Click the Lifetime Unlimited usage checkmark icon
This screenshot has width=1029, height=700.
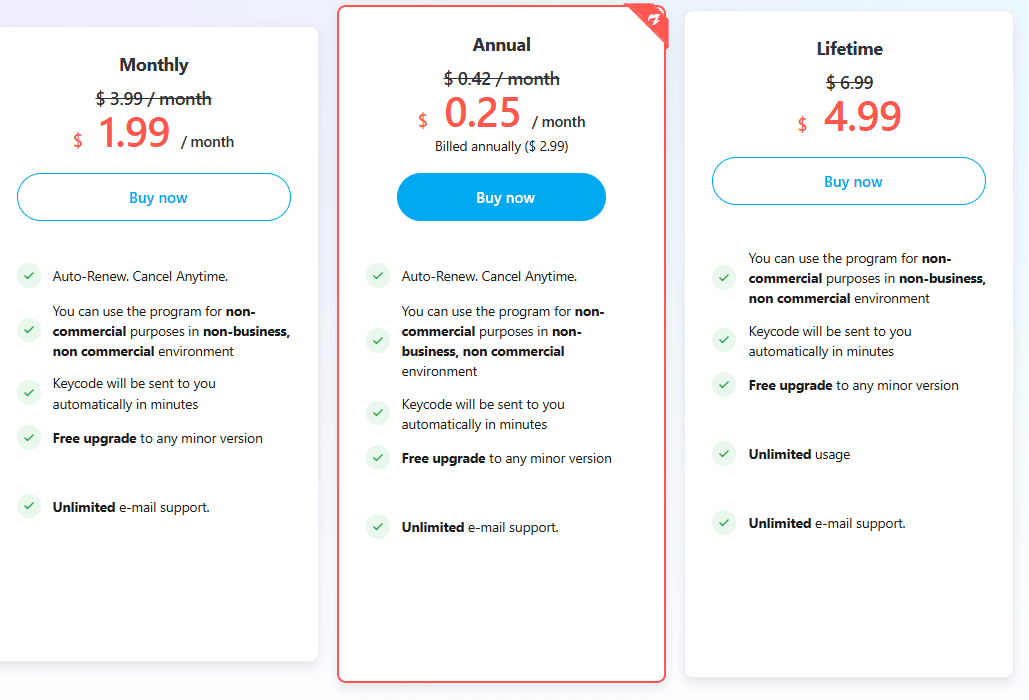click(x=724, y=454)
